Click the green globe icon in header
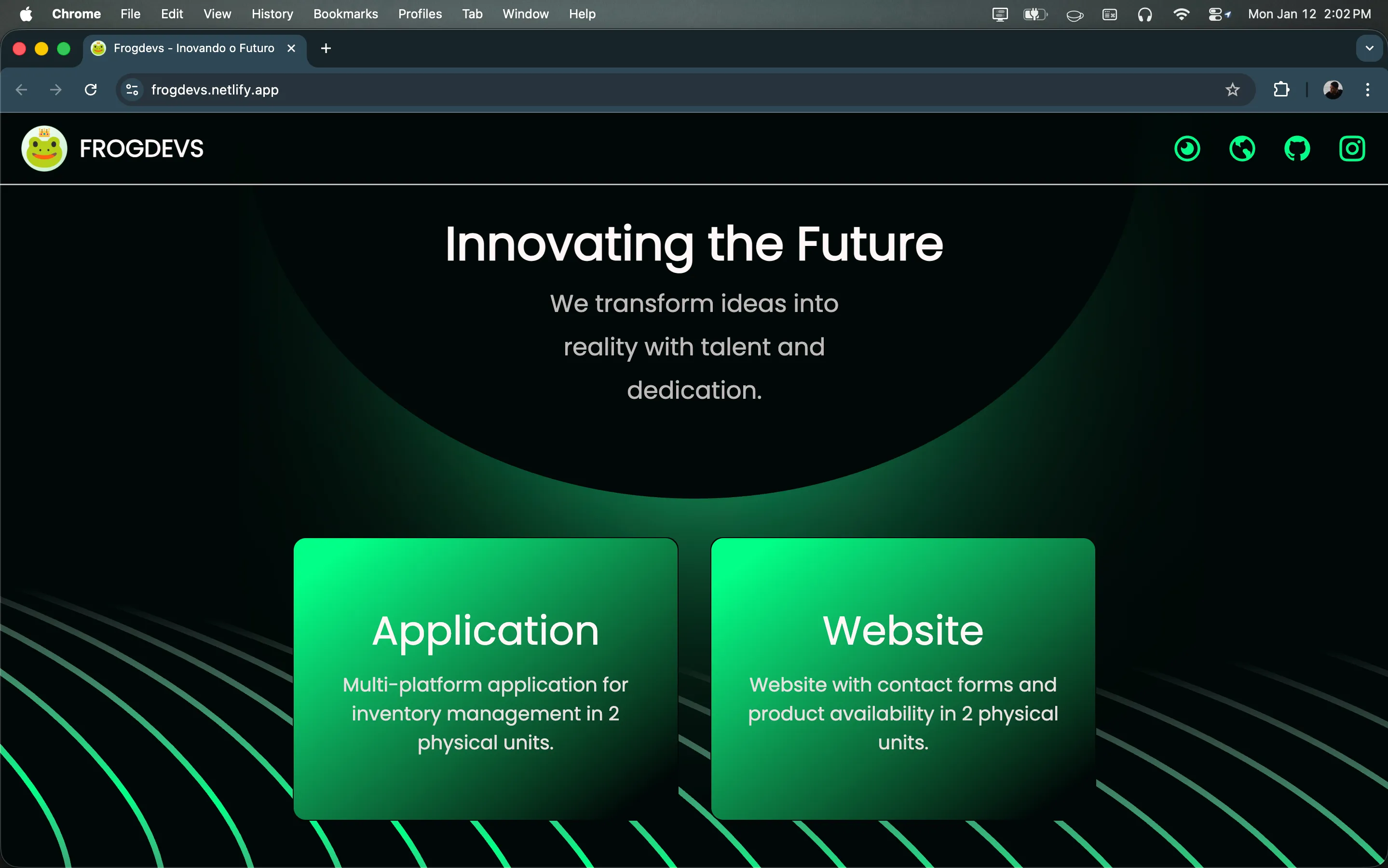This screenshot has height=868, width=1388. (x=1242, y=148)
